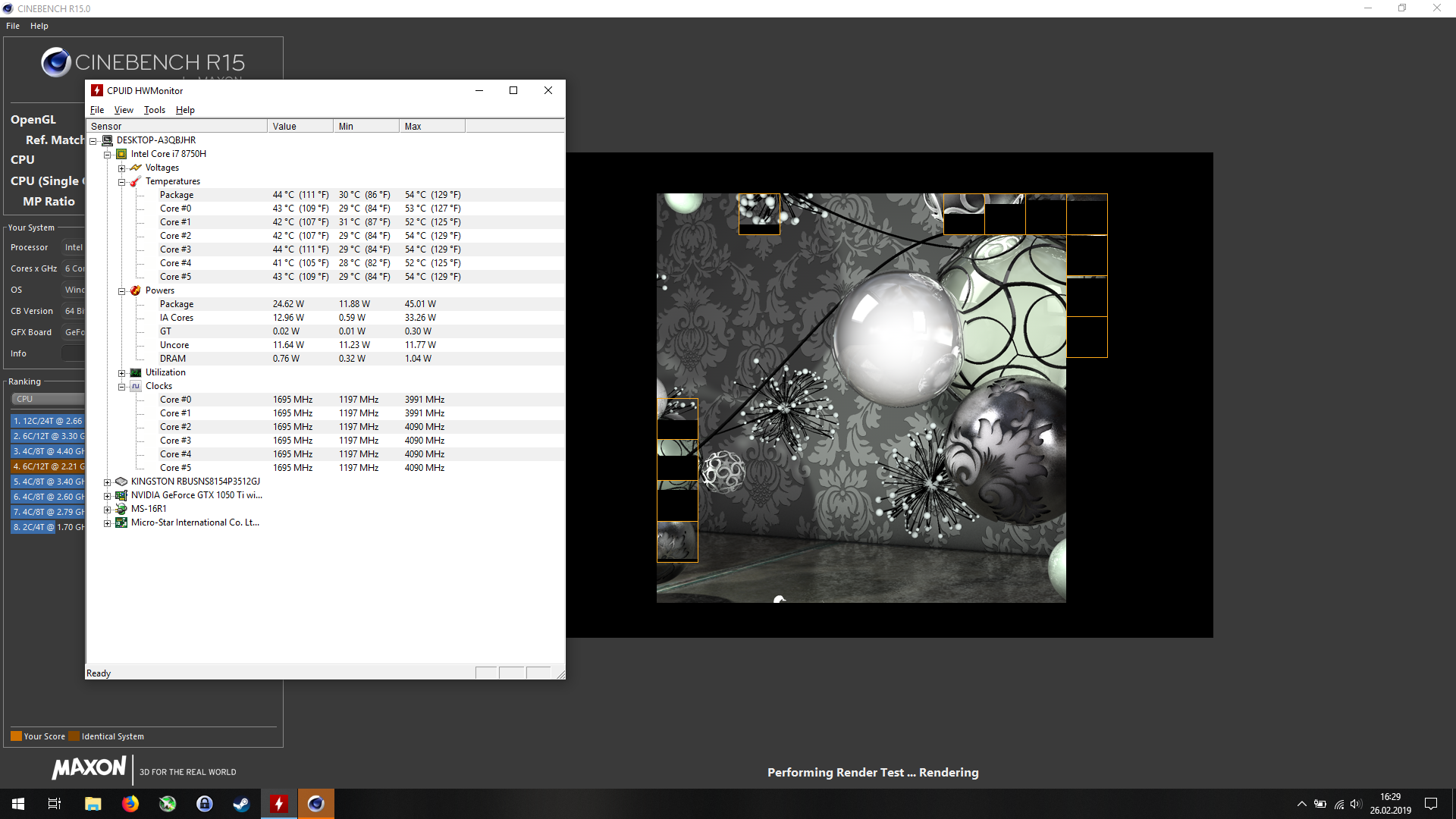Expand NVIDIA GeForce GTX 1050 Ti node

107,496
